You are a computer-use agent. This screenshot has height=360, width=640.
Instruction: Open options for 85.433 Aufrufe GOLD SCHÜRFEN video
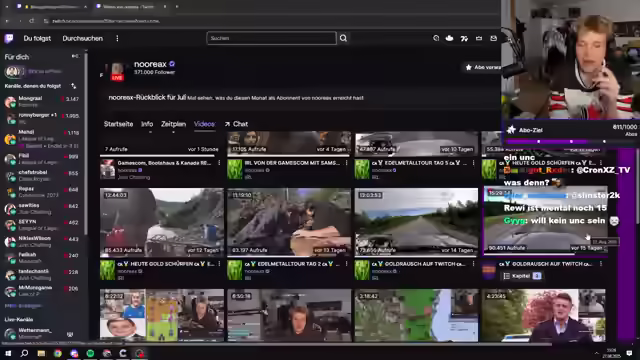point(219,264)
